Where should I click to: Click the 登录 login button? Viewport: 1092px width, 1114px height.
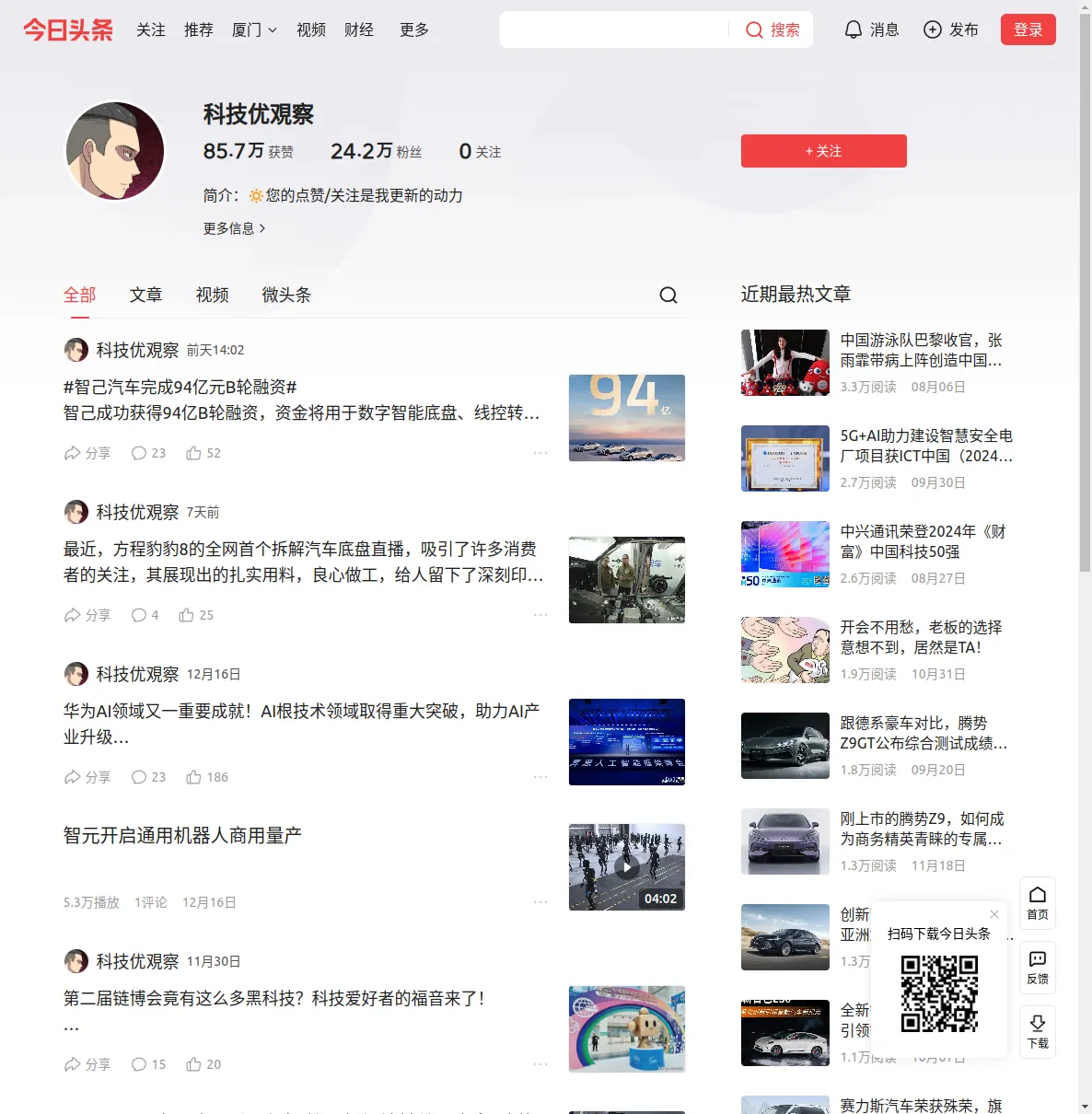(x=1028, y=29)
